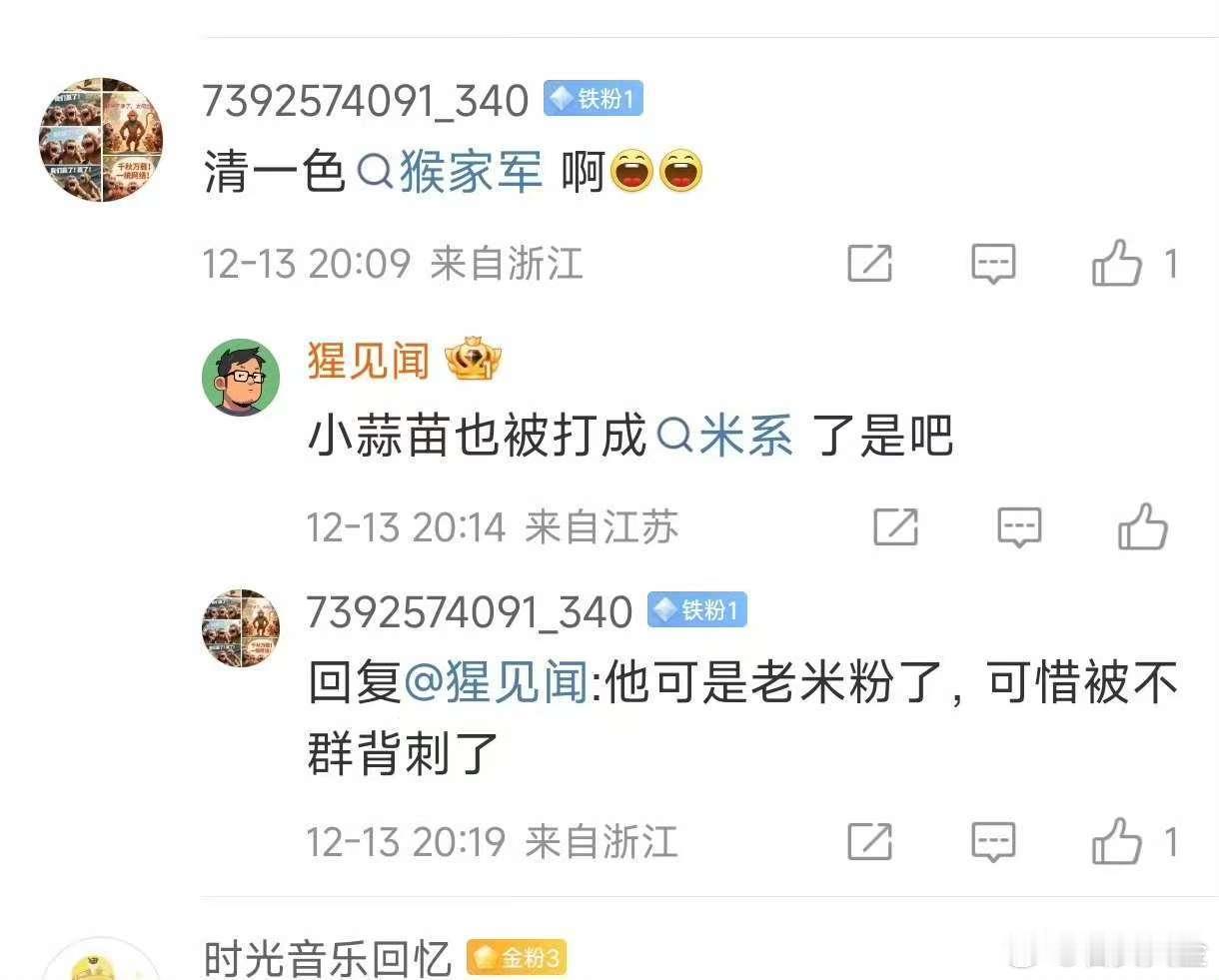Open reply box for 猩见闻's comment
Image resolution: width=1219 pixels, height=980 pixels.
[1019, 526]
